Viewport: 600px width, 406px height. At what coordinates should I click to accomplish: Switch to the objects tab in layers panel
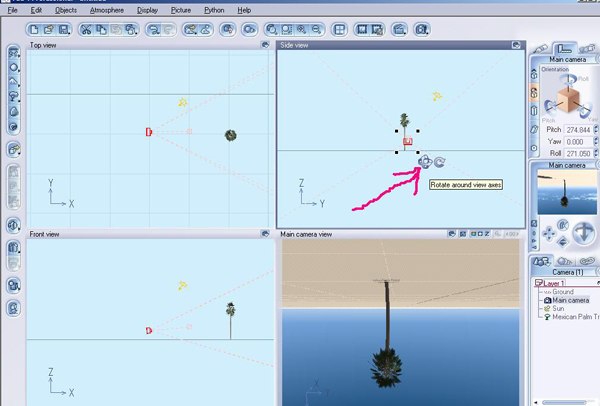[x=542, y=262]
